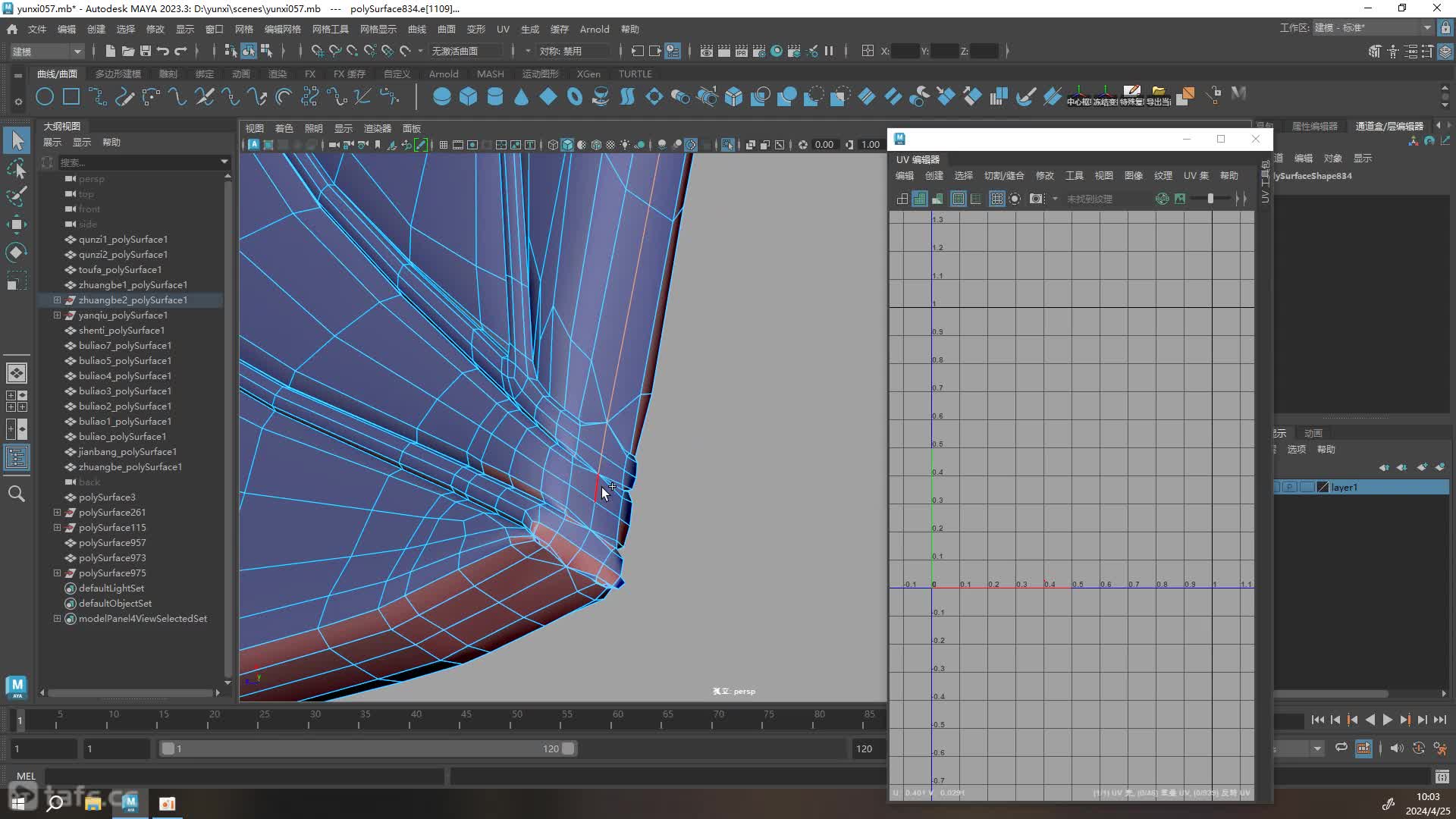
Task: Click the shelf settings gear icon
Action: [18, 100]
